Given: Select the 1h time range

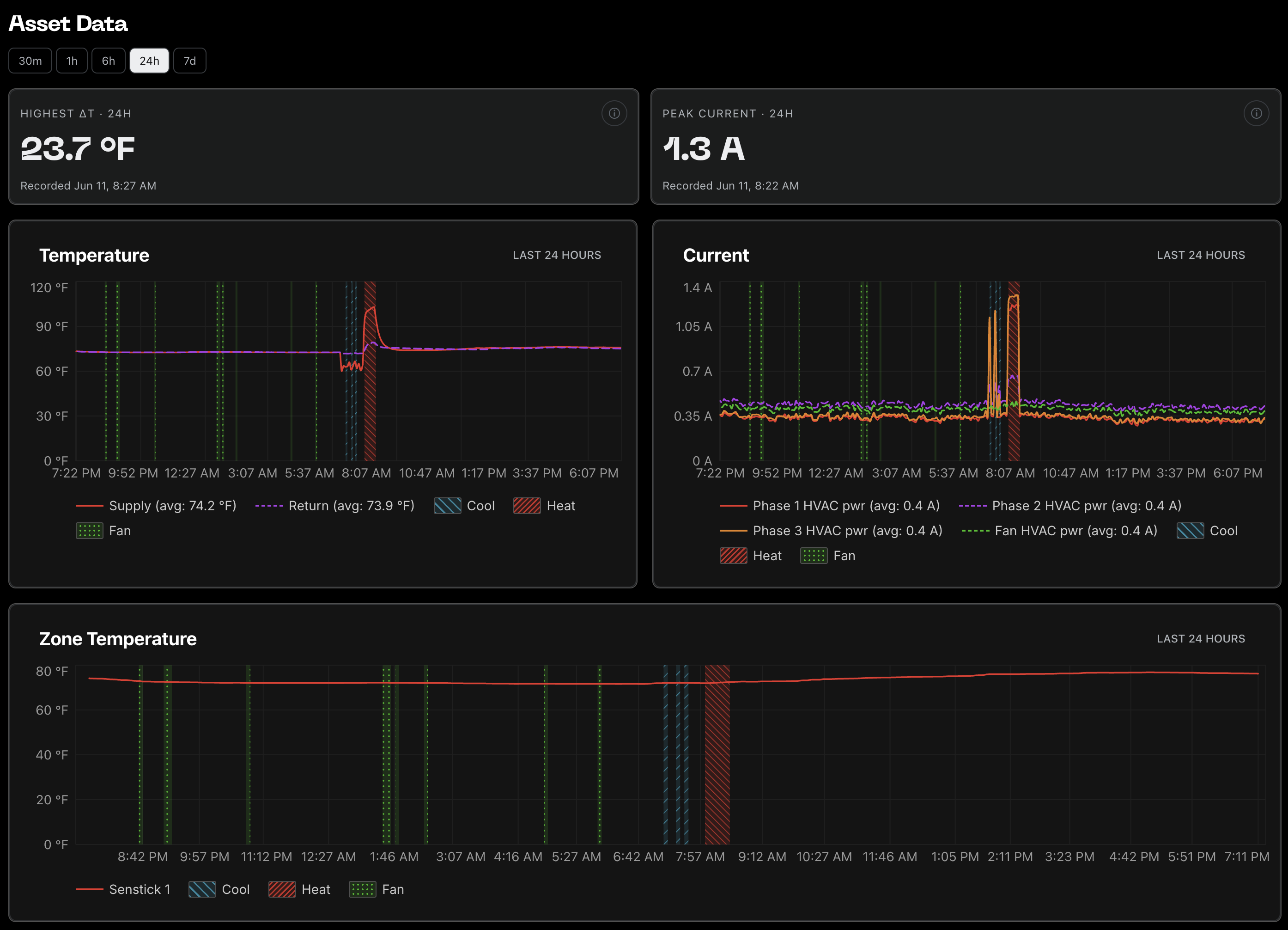Looking at the screenshot, I should (x=72, y=61).
